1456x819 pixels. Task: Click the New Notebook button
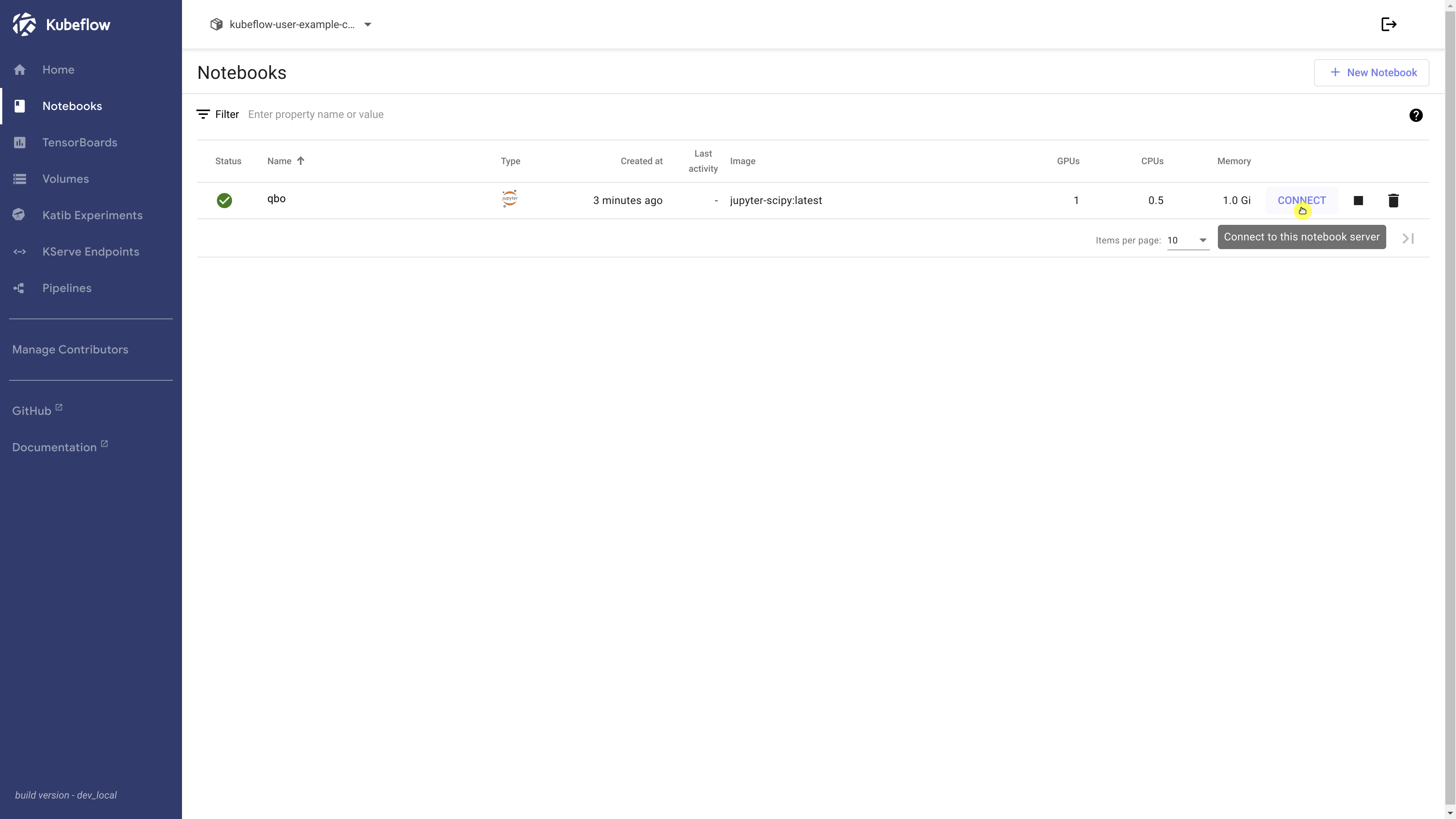1371,72
